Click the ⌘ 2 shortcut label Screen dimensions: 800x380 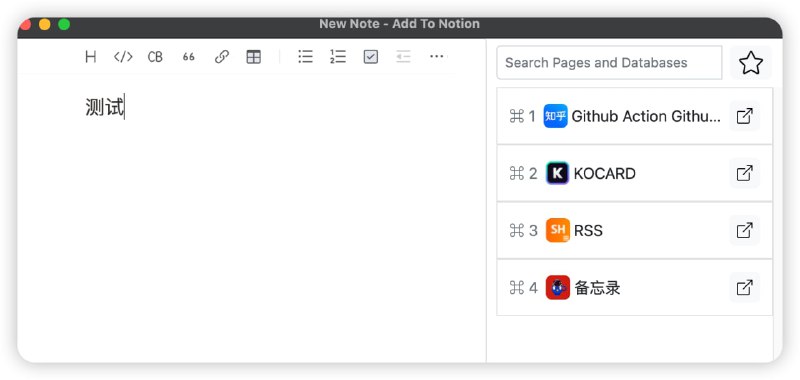(523, 173)
